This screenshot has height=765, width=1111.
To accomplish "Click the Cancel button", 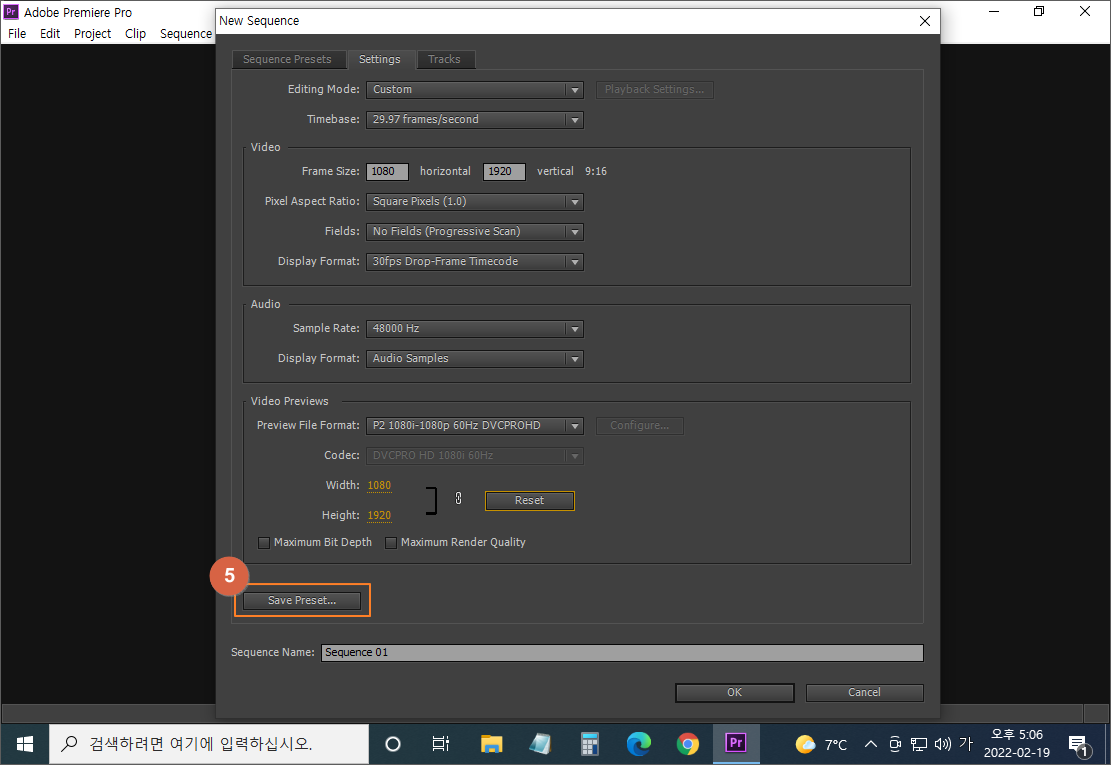I will click(x=864, y=693).
